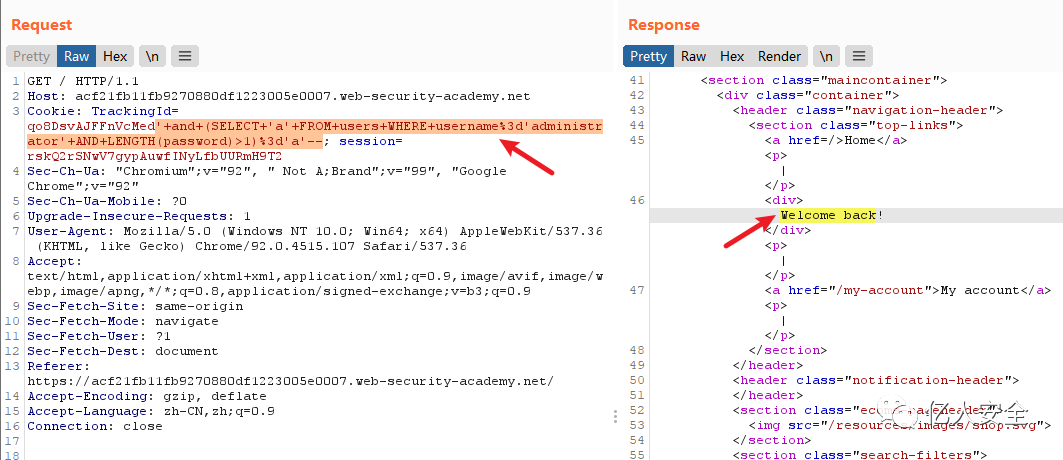This screenshot has height=460, width=1063.
Task: Click 'Sec-Ch-Ua-Mobile: ?0' header
Action: tap(106, 201)
